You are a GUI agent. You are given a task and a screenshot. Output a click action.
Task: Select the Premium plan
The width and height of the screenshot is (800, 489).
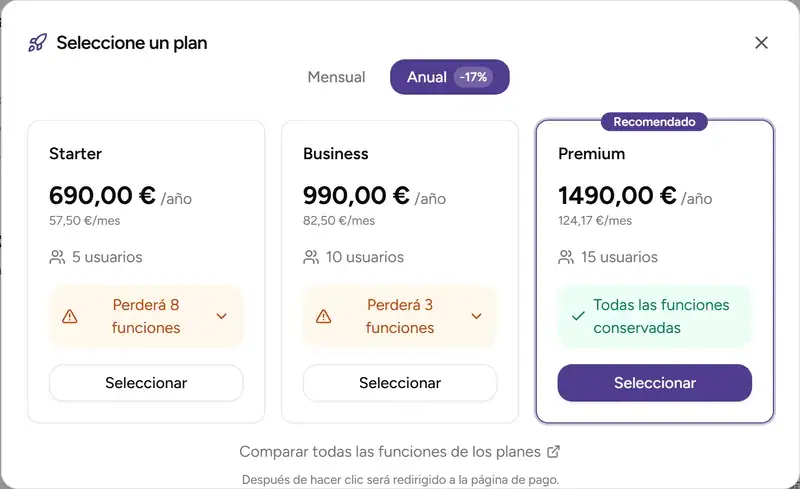[x=654, y=383]
